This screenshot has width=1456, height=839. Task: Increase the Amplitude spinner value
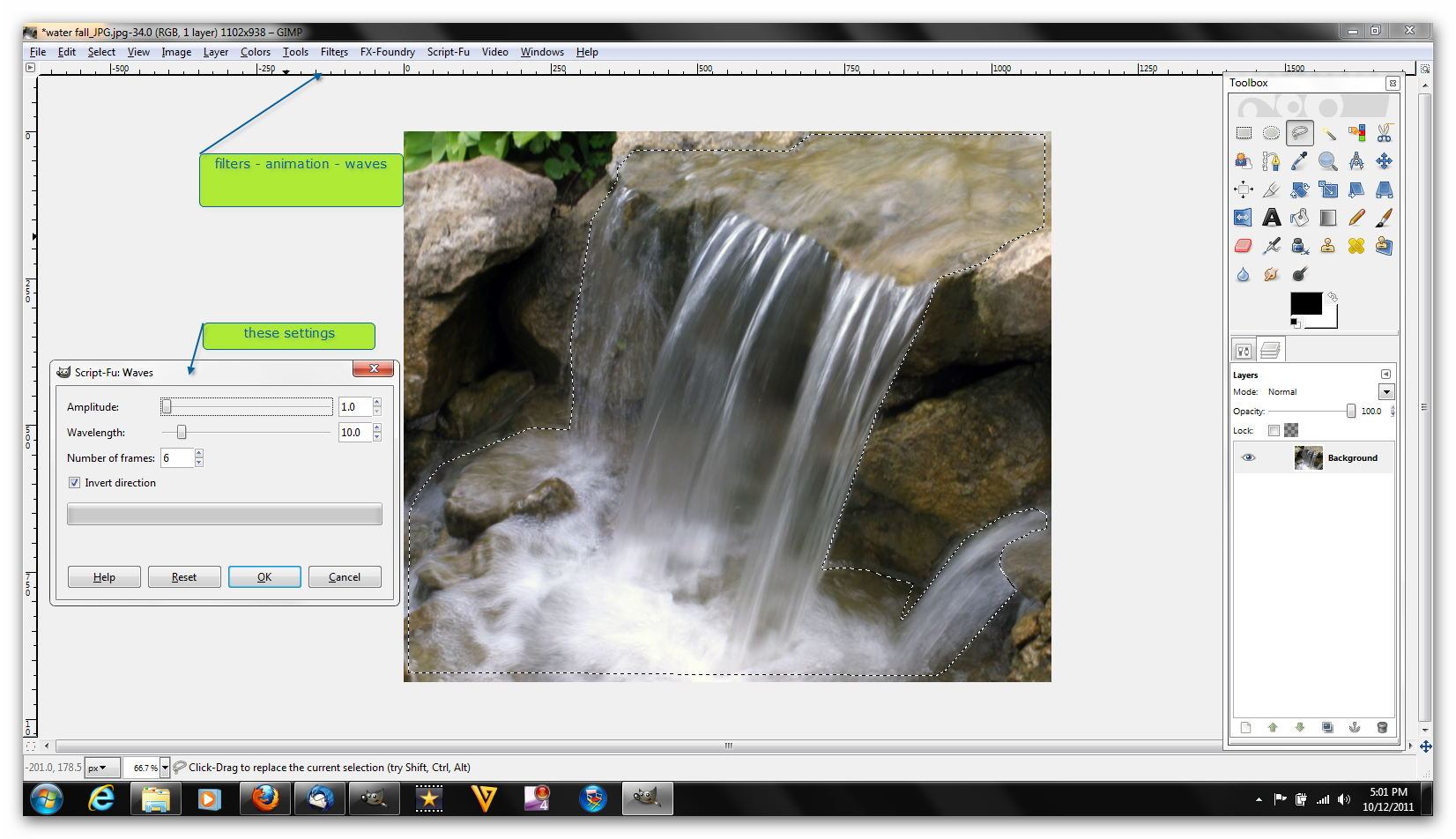(377, 402)
